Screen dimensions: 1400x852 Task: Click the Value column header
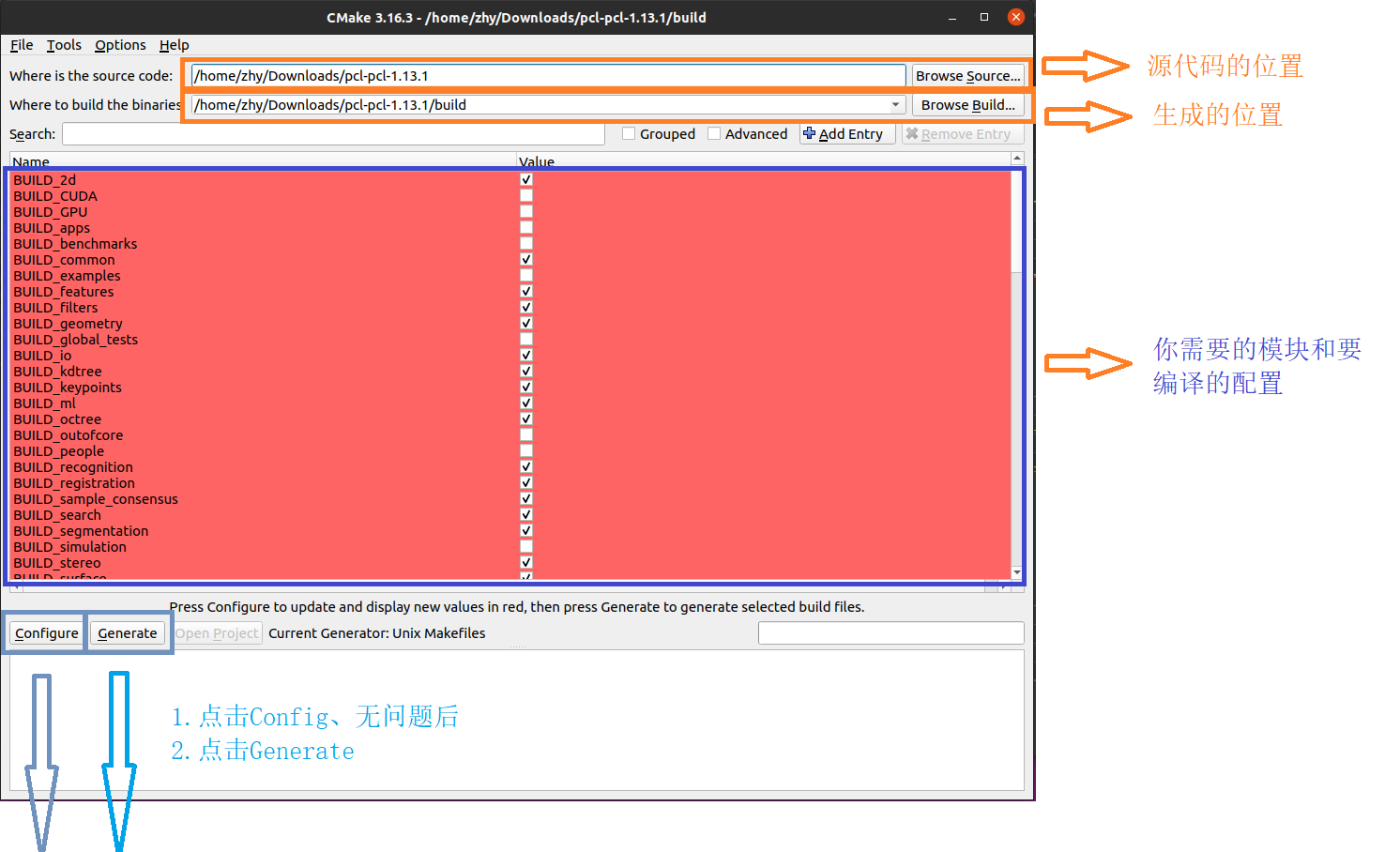click(764, 161)
